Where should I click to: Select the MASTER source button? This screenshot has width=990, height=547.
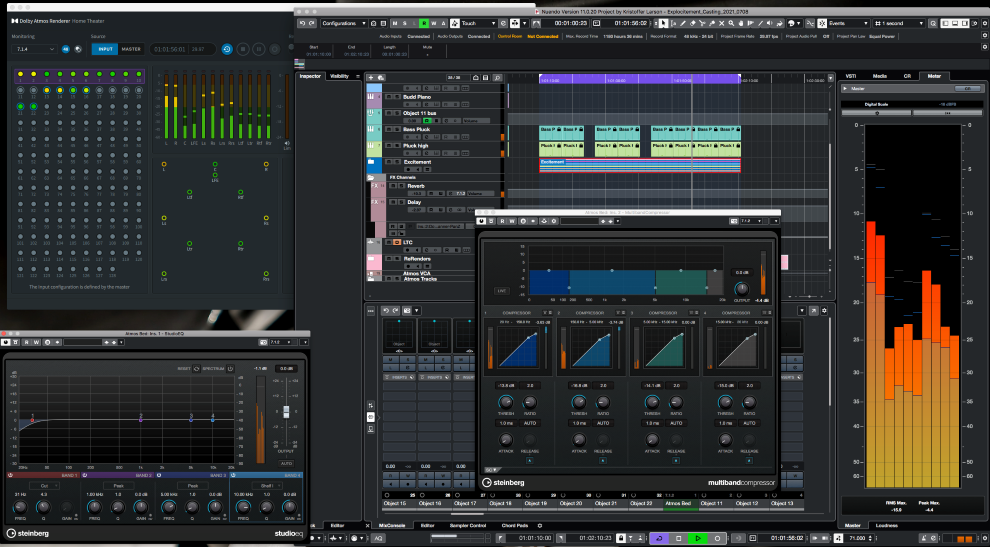pos(131,49)
